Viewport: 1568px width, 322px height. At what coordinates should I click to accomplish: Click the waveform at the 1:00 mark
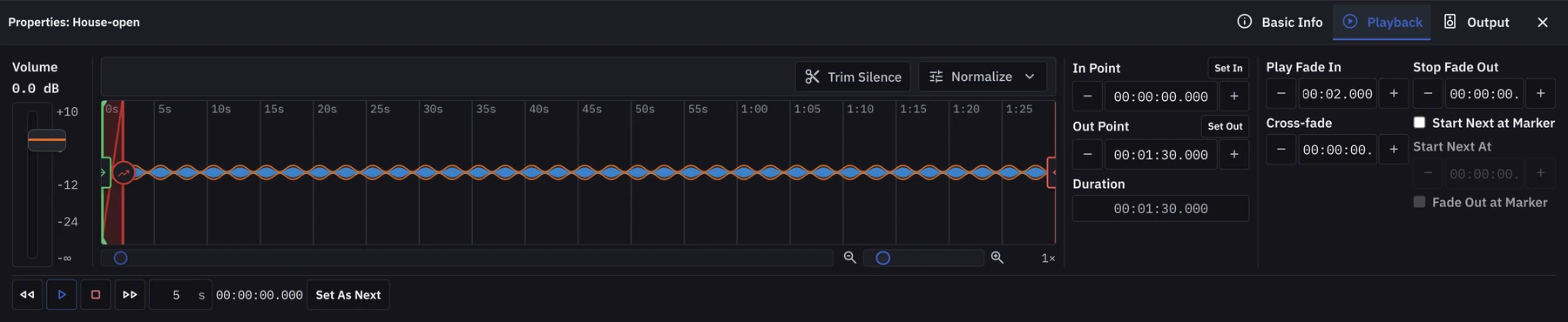pos(738,172)
